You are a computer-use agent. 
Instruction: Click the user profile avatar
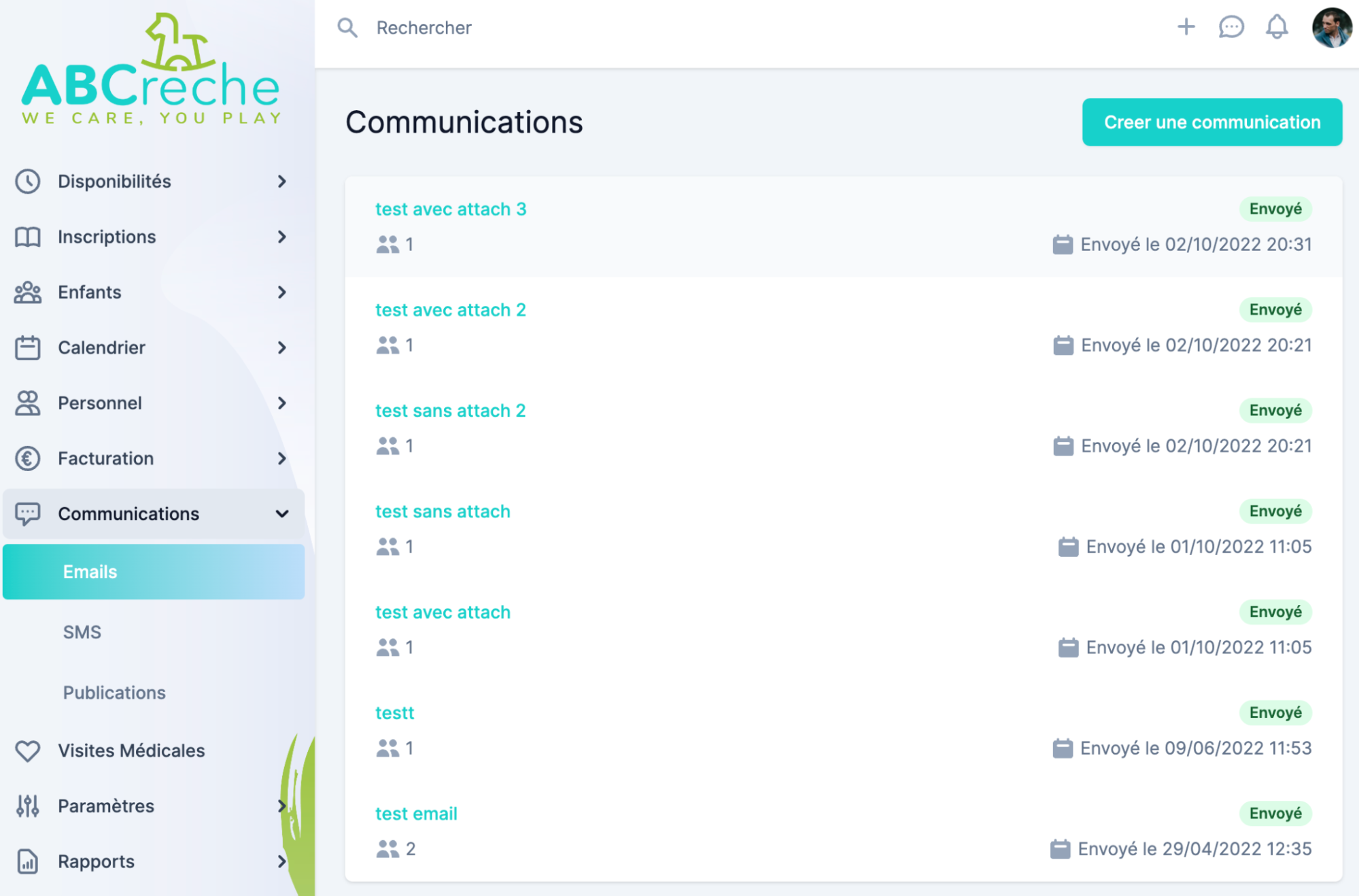point(1331,28)
